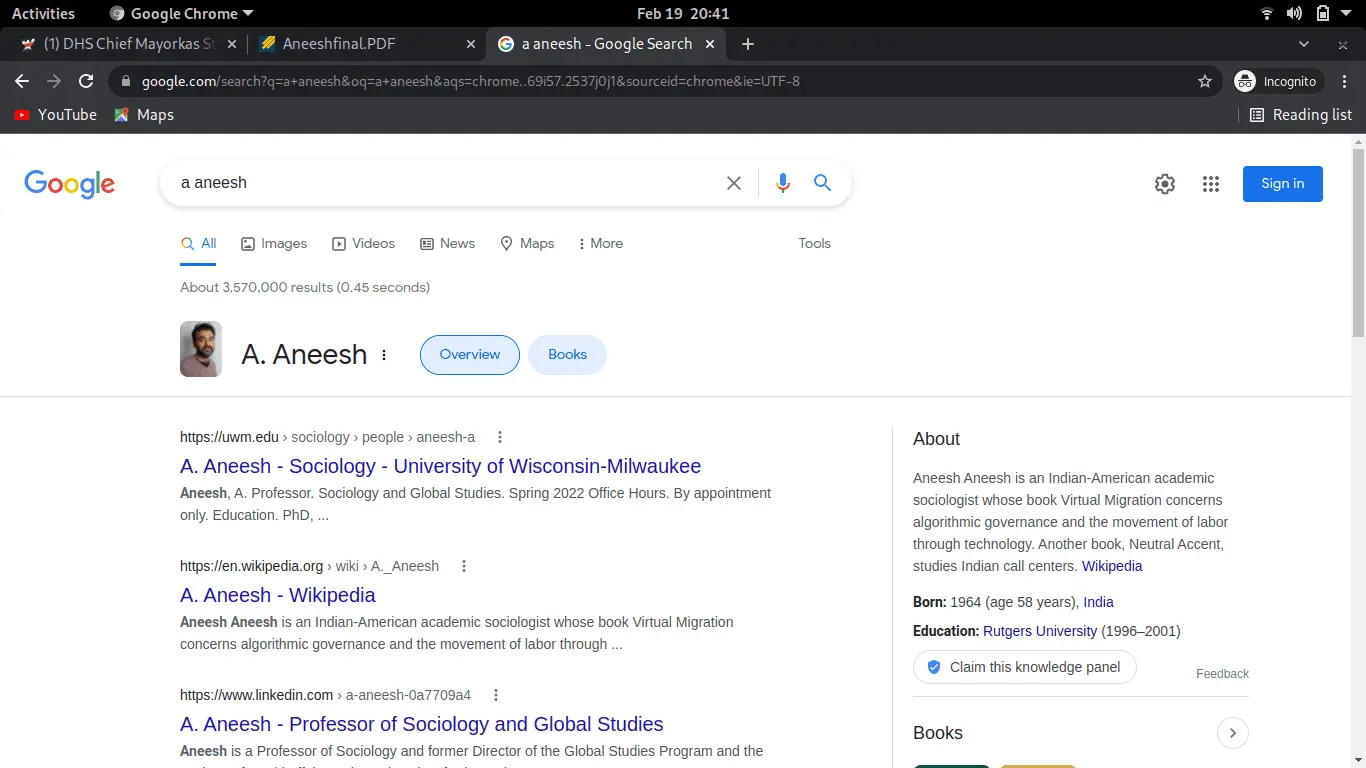Open options dots for Wikipedia result
Viewport: 1366px width, 768px height.
click(464, 566)
